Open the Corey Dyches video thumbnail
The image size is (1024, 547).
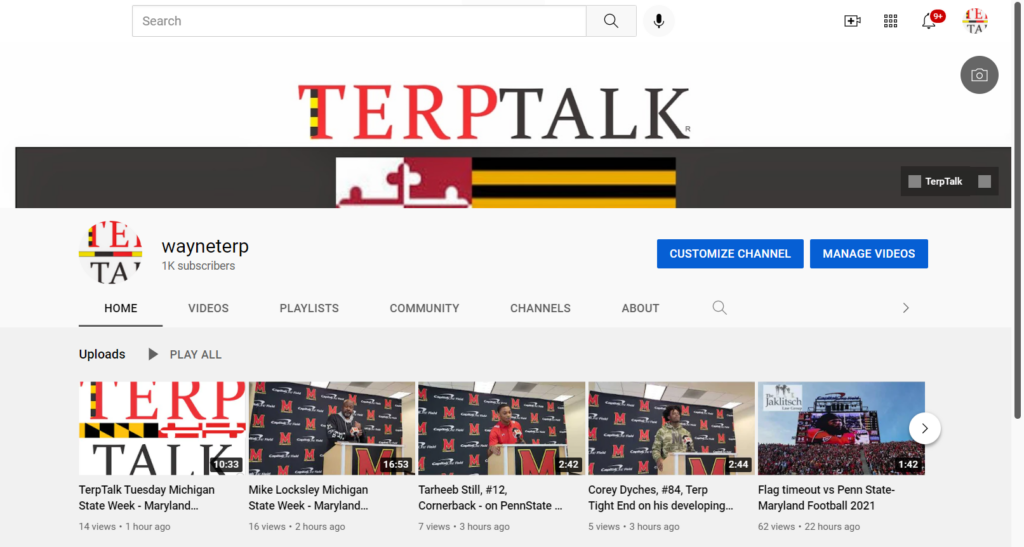click(671, 428)
